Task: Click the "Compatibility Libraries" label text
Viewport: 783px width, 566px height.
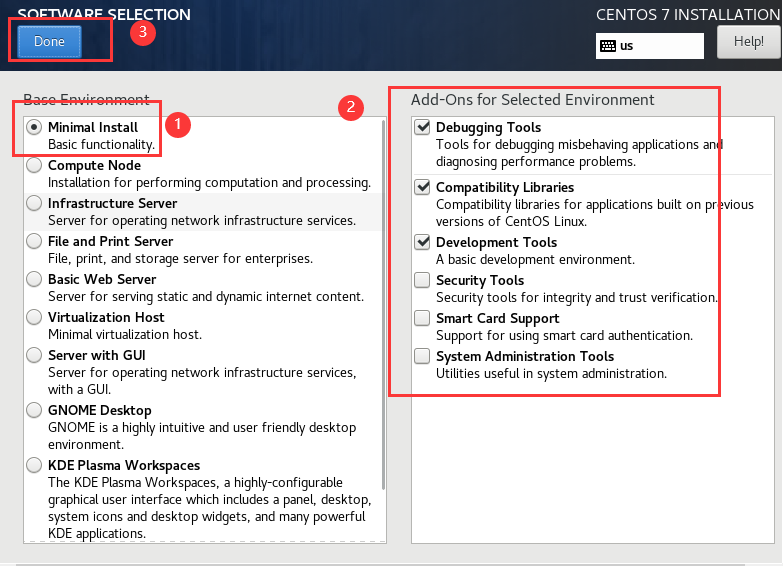Action: 505,187
